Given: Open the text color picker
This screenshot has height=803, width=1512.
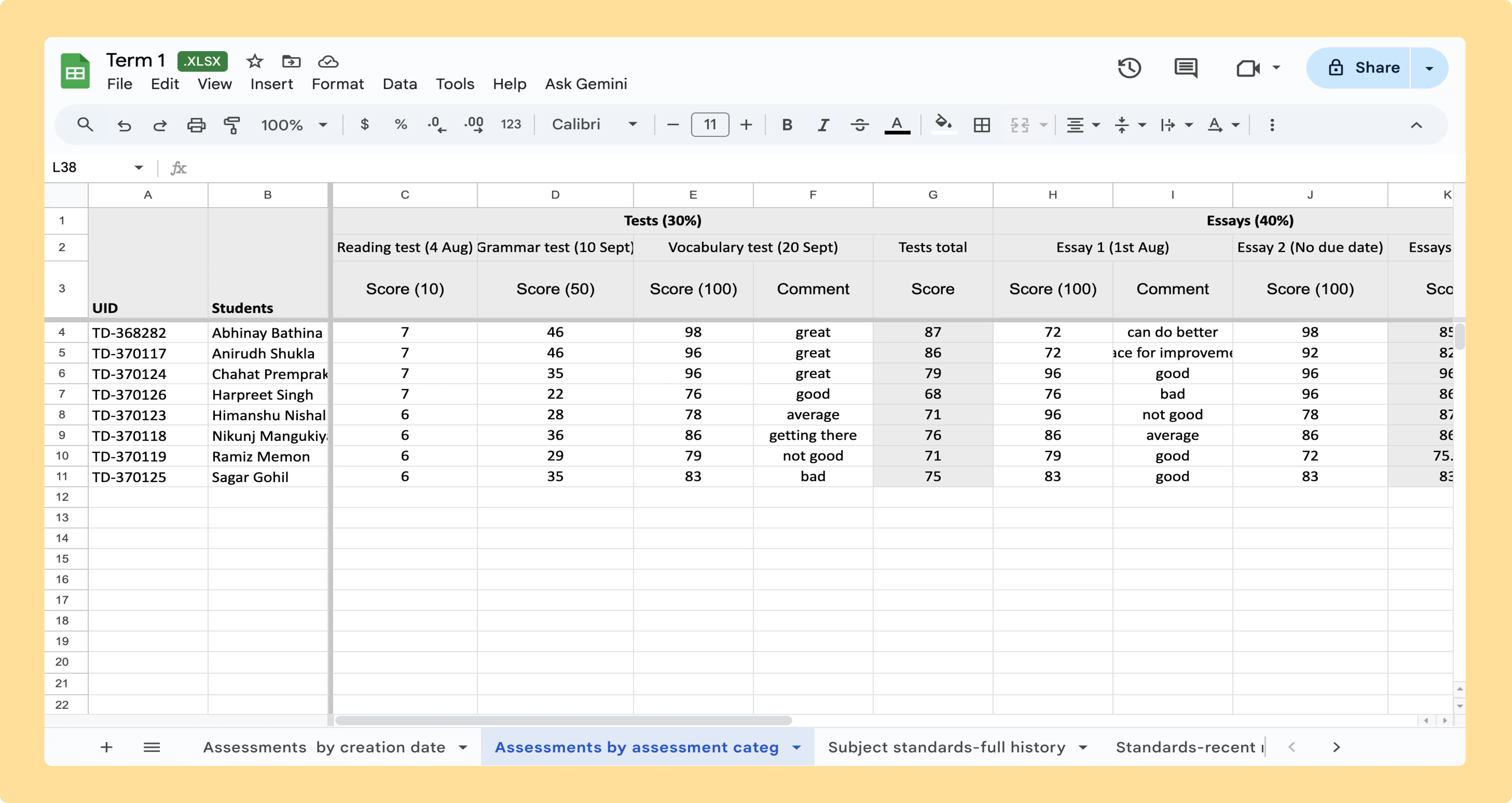Looking at the screenshot, I should pos(897,125).
